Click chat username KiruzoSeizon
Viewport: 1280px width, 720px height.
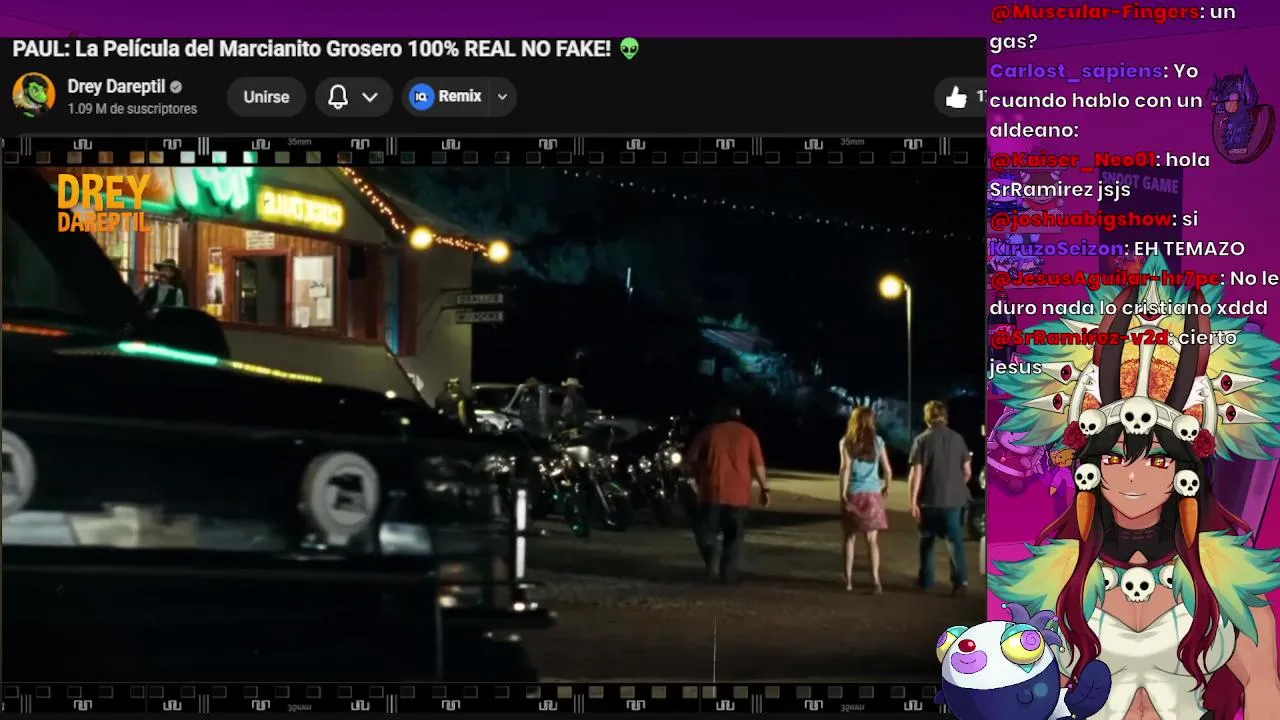[1057, 249]
